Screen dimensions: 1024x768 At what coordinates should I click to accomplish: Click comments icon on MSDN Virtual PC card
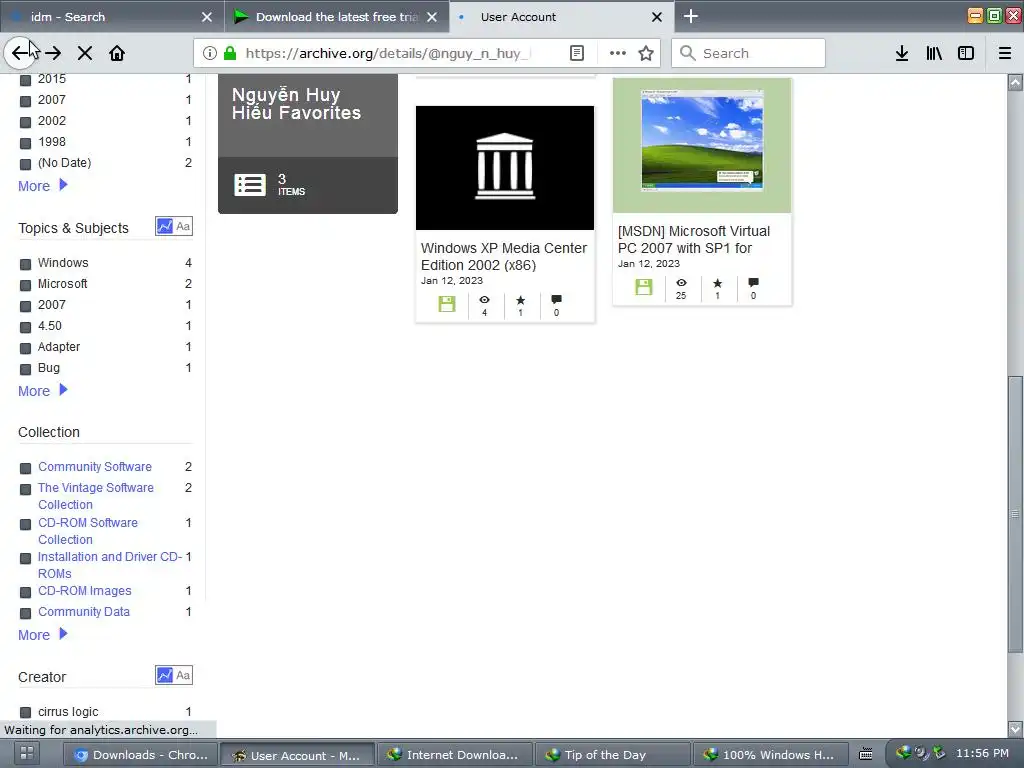754,283
